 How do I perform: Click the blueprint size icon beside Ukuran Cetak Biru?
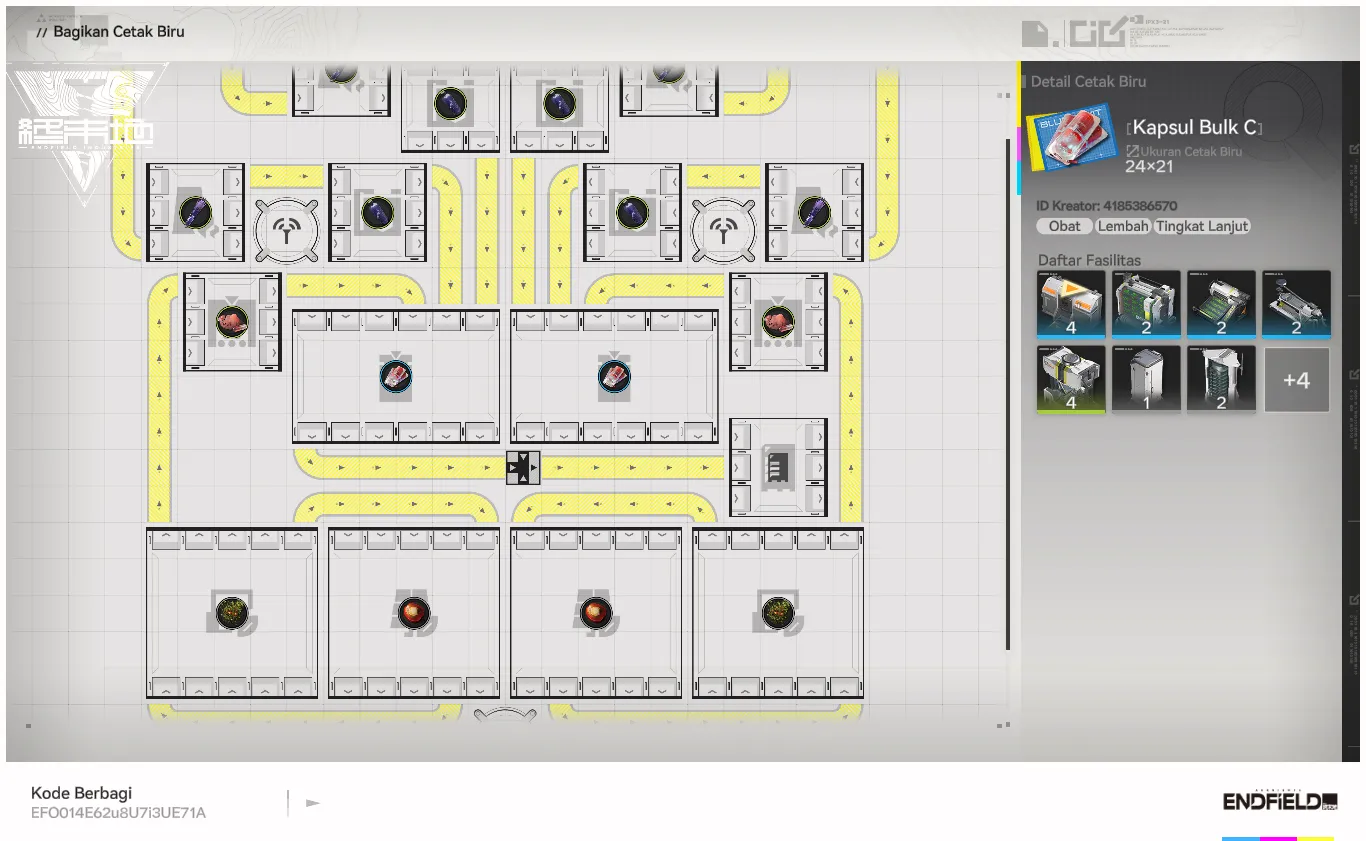[1133, 152]
